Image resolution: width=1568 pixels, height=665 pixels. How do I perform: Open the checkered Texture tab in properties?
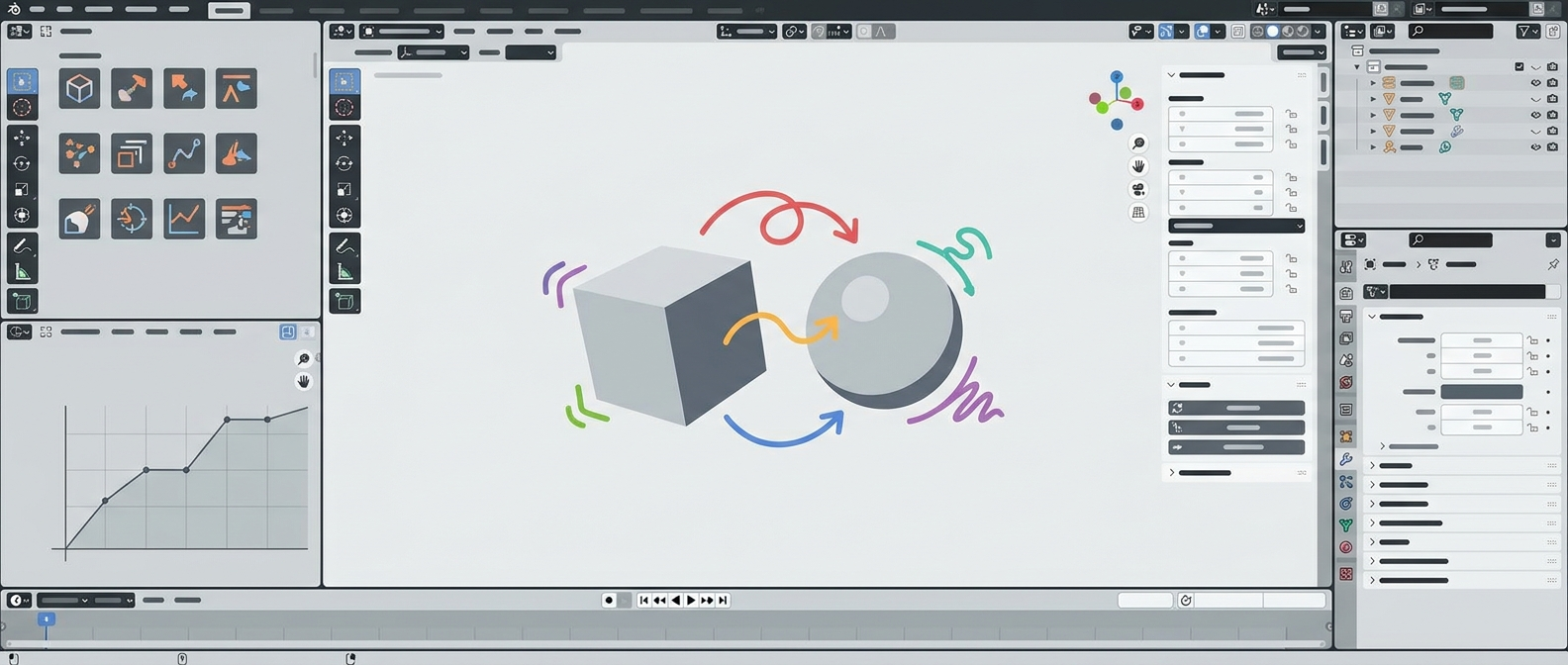(1346, 574)
